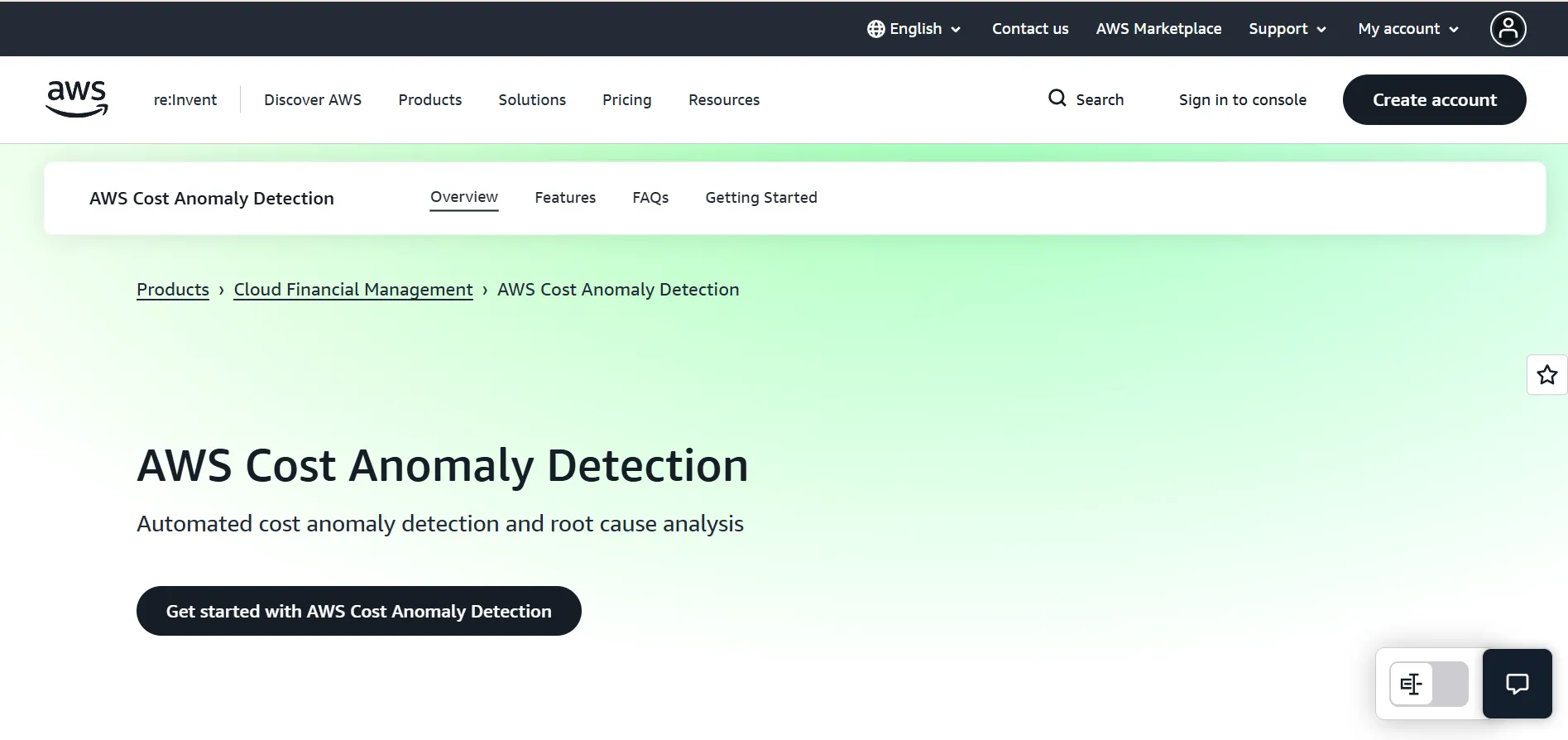Expand the Support dropdown
Screen dimensions: 1568x740
1287,29
